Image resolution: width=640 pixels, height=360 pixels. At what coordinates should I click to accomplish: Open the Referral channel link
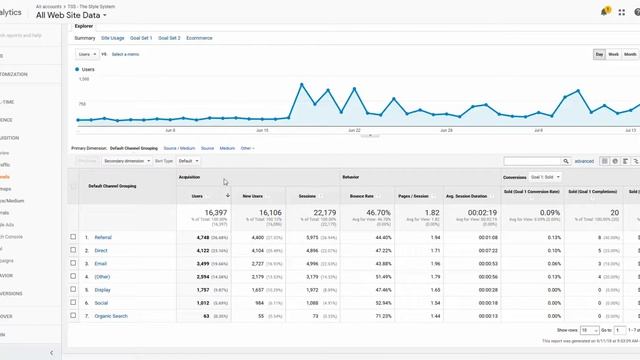103,238
